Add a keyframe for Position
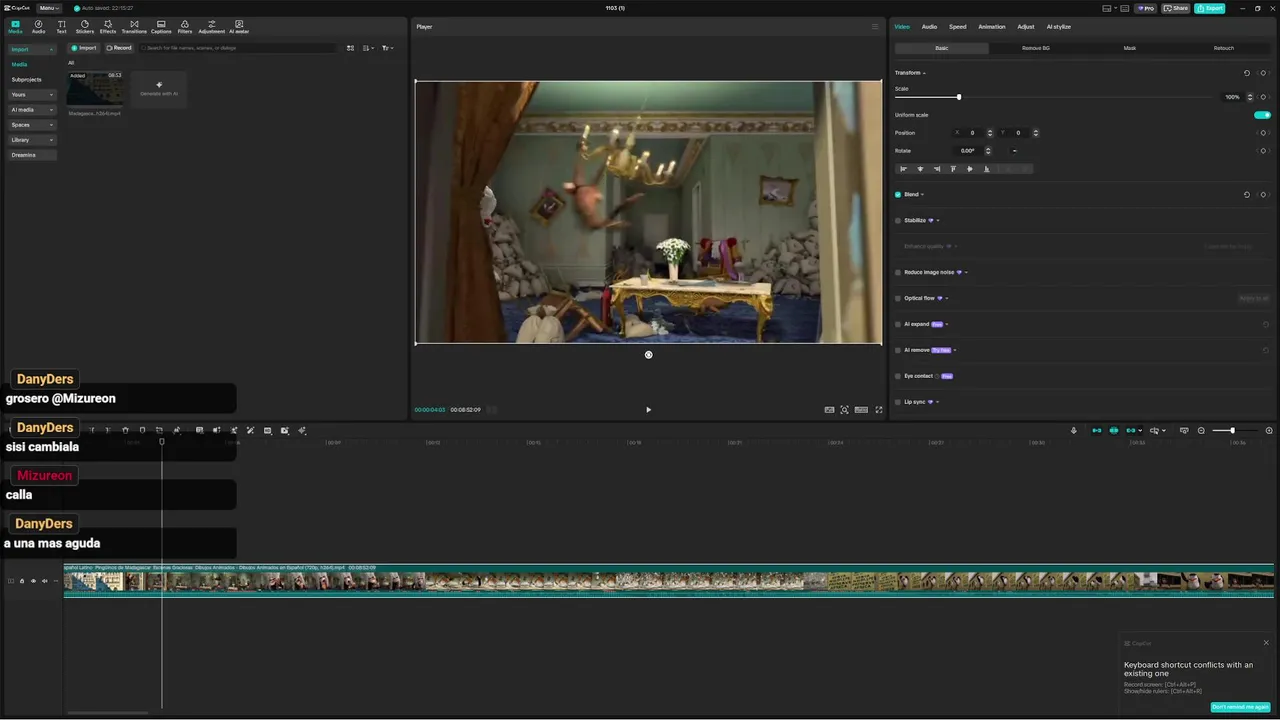This screenshot has width=1280, height=720. pyautogui.click(x=1263, y=133)
